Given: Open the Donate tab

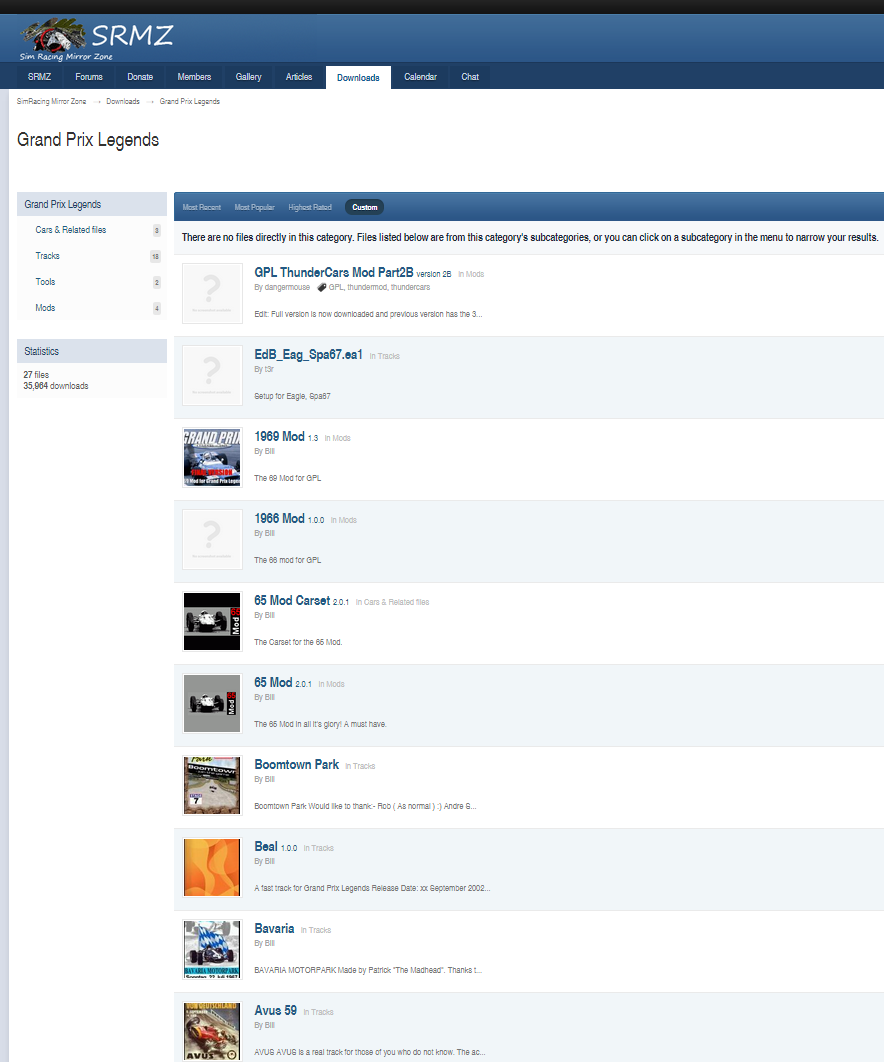Looking at the screenshot, I should tap(140, 77).
